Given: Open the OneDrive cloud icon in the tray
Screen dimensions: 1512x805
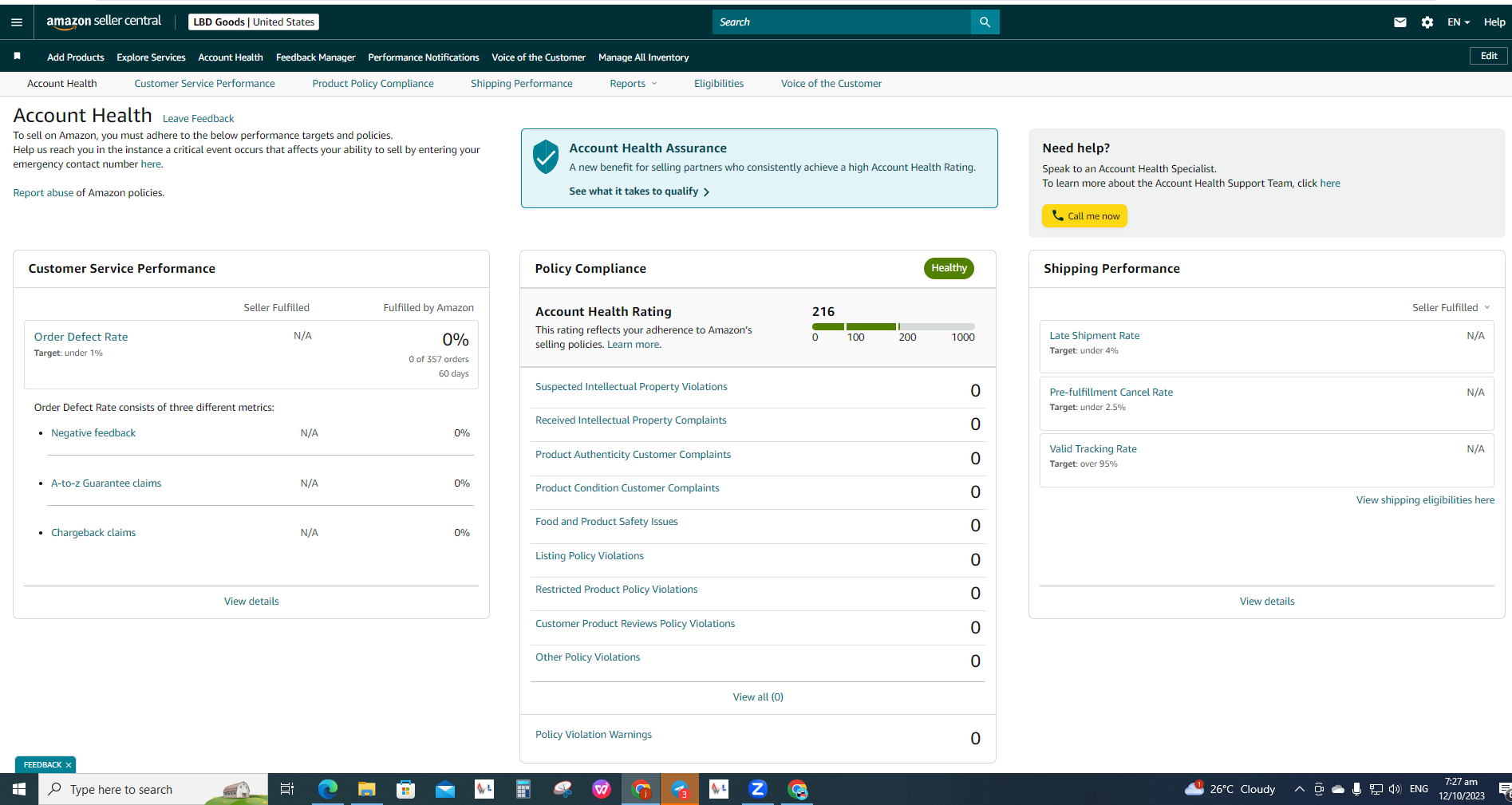Looking at the screenshot, I should (x=1338, y=789).
